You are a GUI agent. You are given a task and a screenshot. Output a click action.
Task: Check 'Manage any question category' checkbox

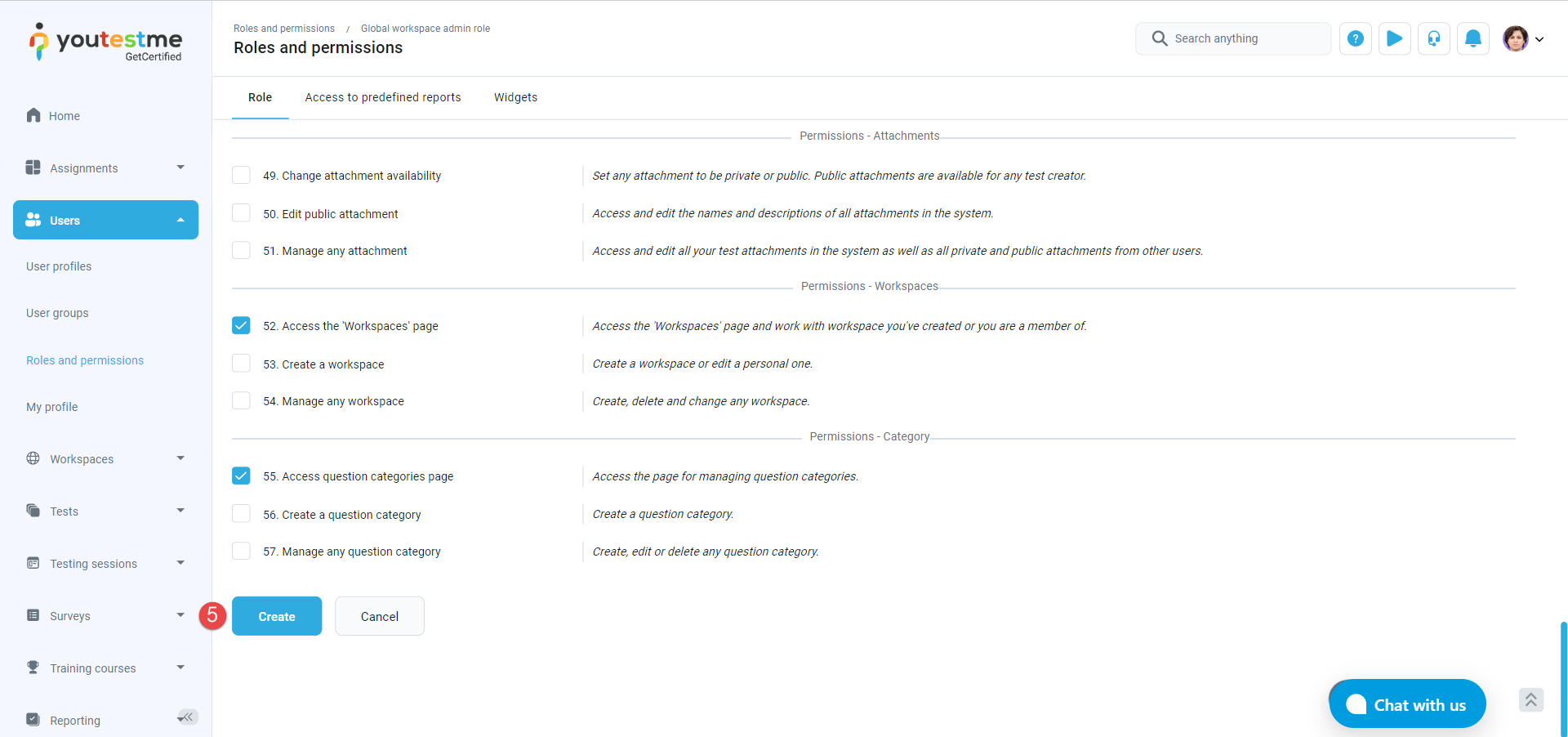tap(241, 551)
